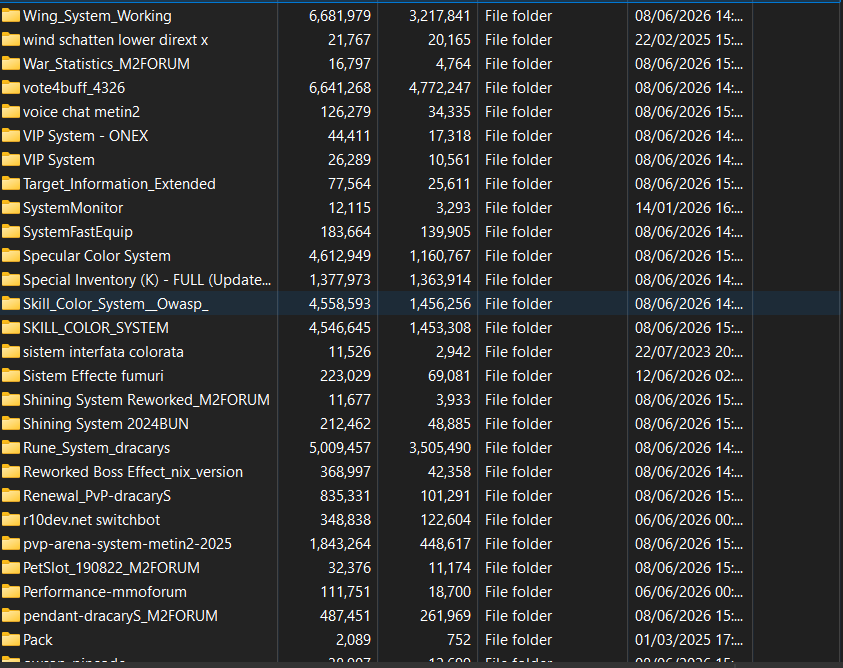
Task: Select the VIP System - ONEX name
Action: click(x=85, y=136)
